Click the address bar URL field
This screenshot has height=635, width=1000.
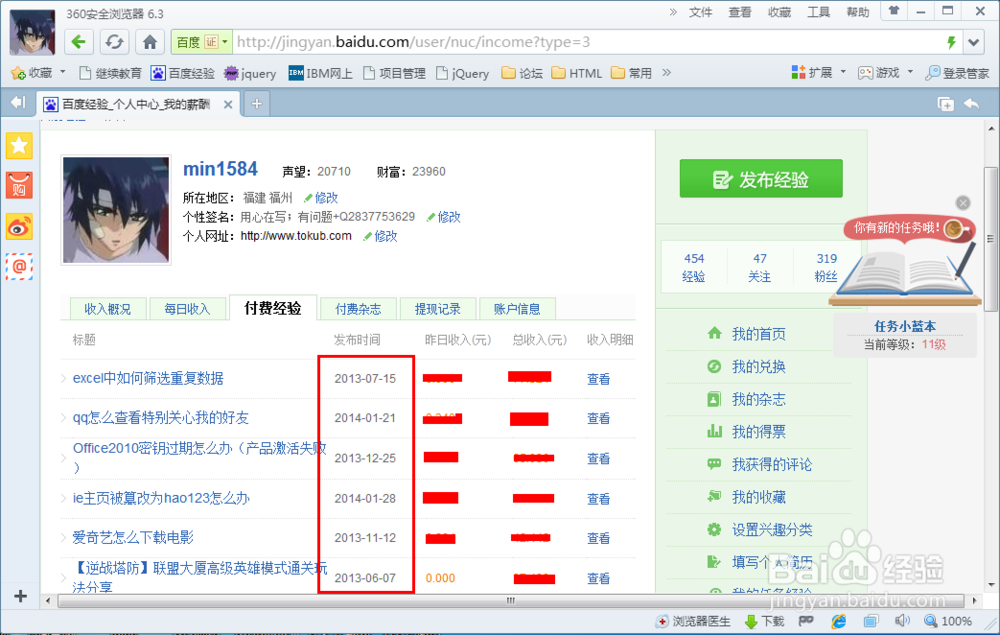tap(587, 42)
